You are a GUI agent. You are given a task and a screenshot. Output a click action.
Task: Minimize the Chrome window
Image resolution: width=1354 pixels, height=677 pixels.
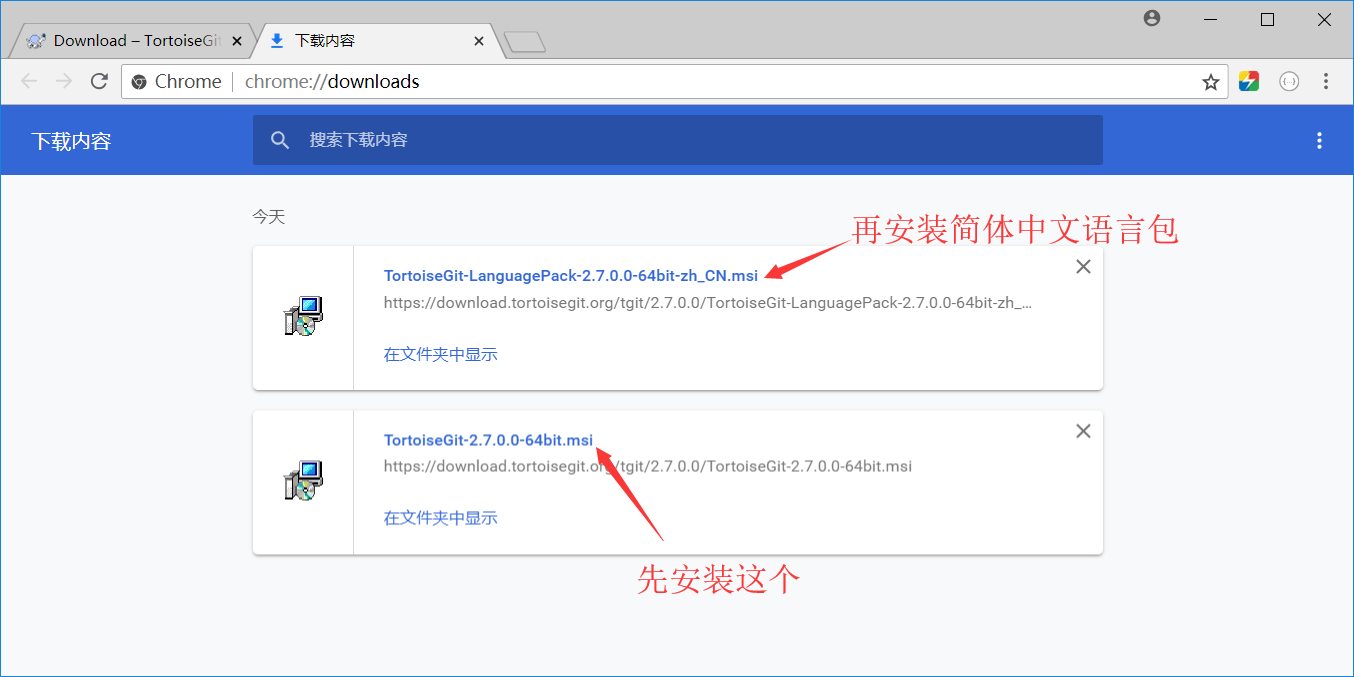click(1210, 19)
